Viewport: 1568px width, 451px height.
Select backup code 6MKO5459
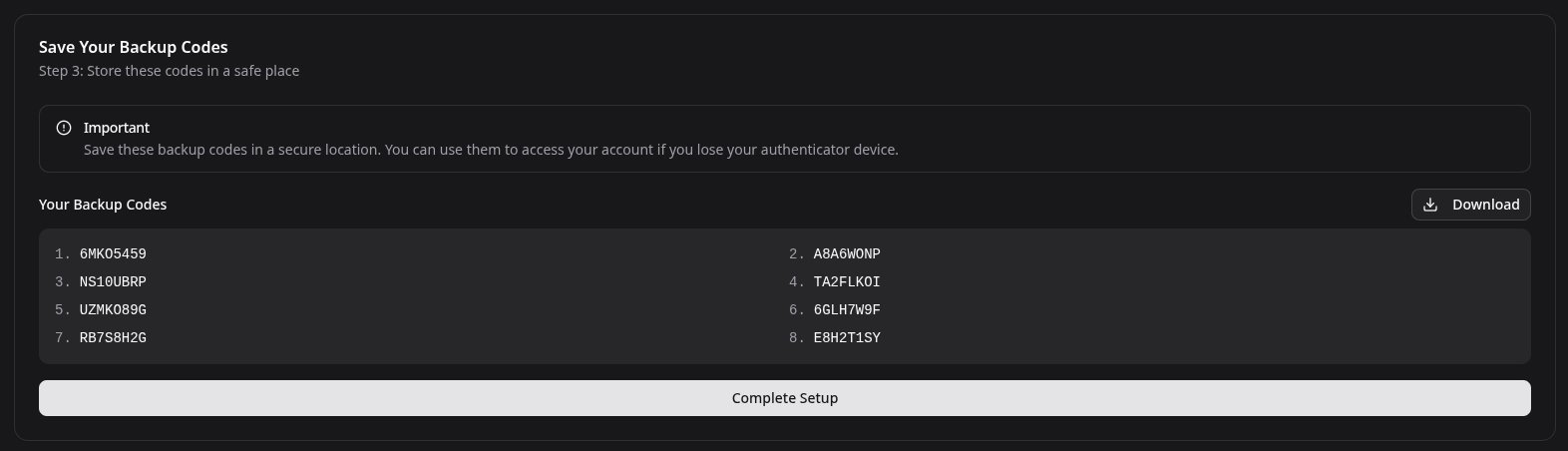click(x=113, y=254)
